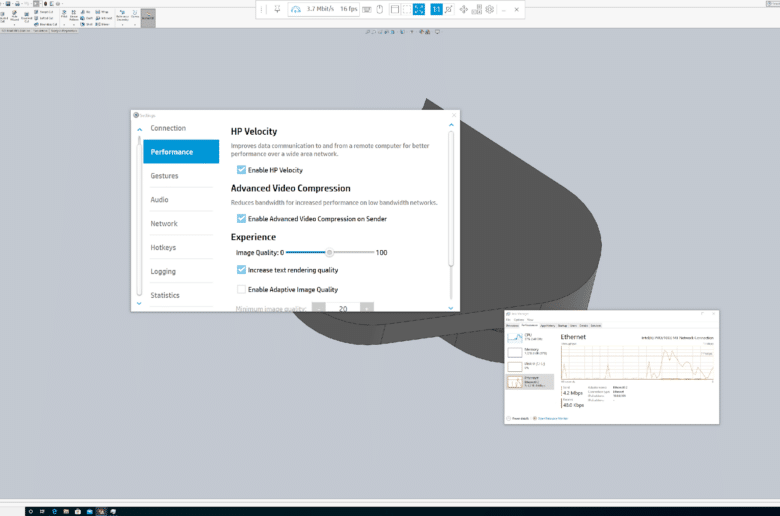Expand the Reference Geometry dropdown arrow

point(122,25)
